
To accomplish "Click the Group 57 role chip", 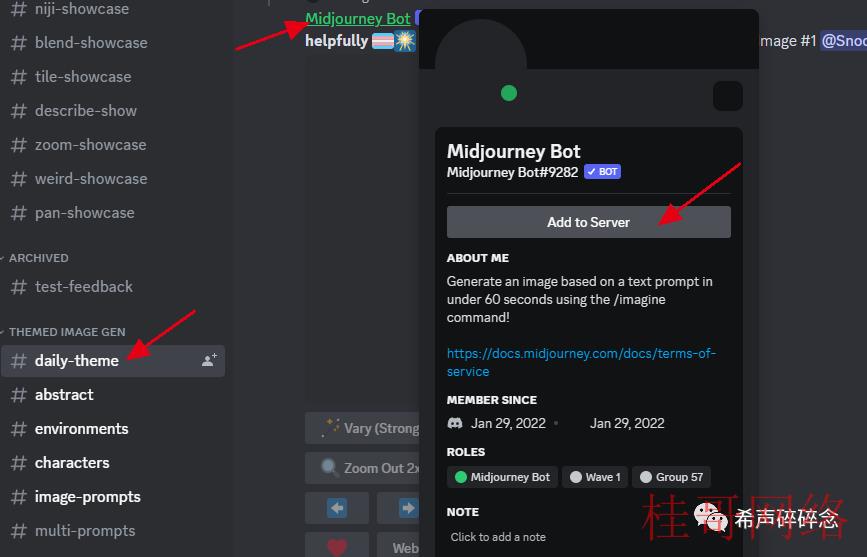I will coord(671,477).
